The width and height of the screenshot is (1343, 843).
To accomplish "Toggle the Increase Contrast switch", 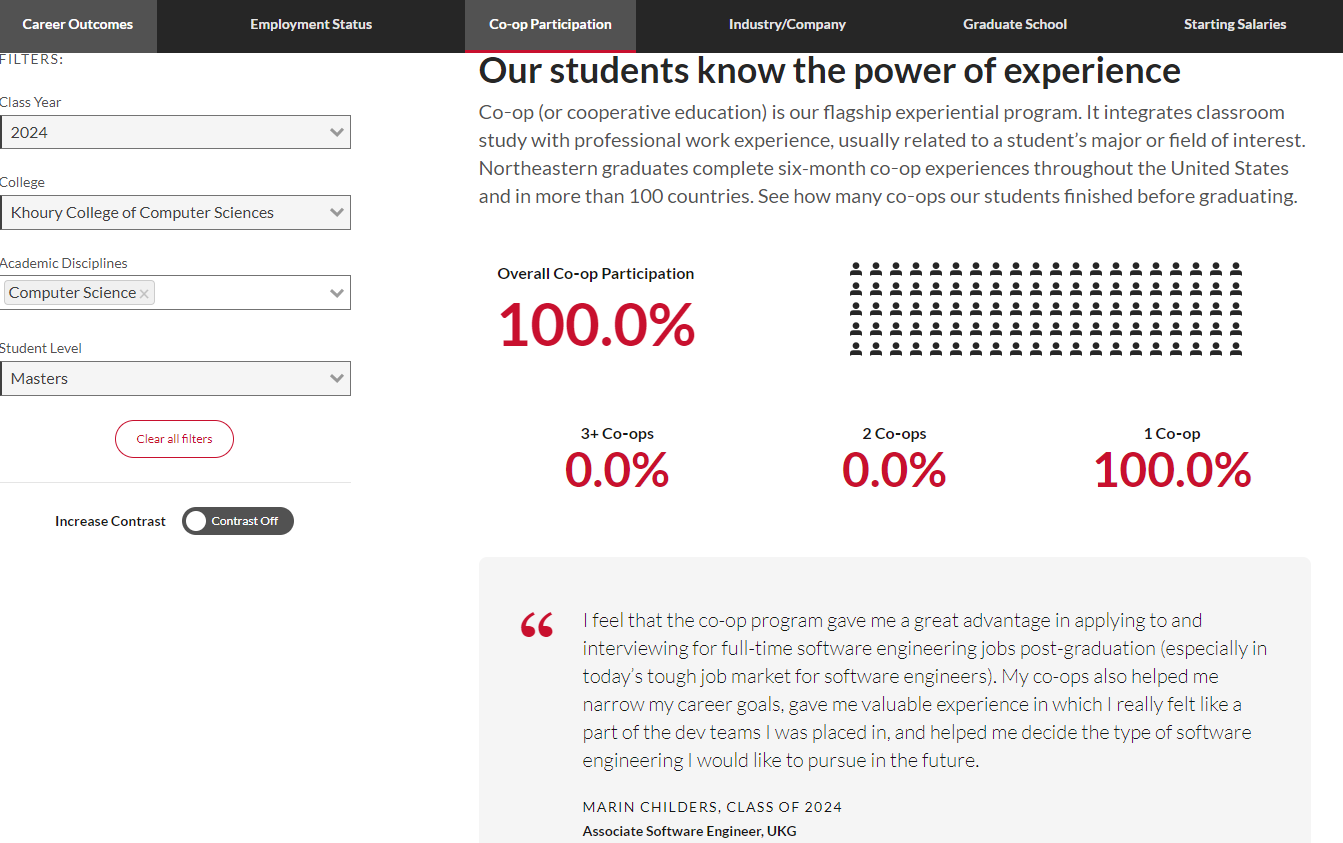I will coord(238,521).
